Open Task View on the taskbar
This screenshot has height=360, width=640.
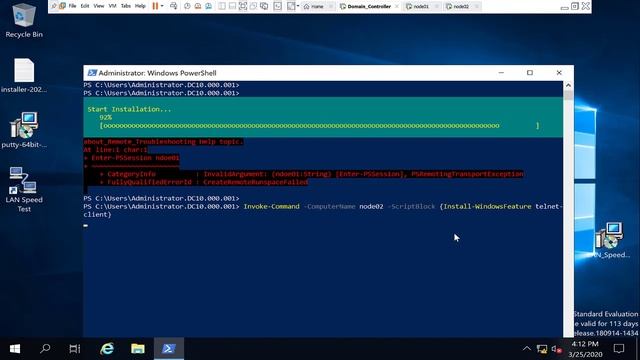pos(75,349)
